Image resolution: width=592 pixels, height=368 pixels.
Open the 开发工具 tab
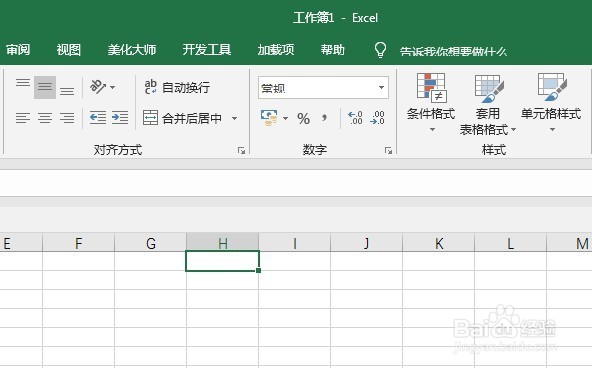[x=207, y=50]
